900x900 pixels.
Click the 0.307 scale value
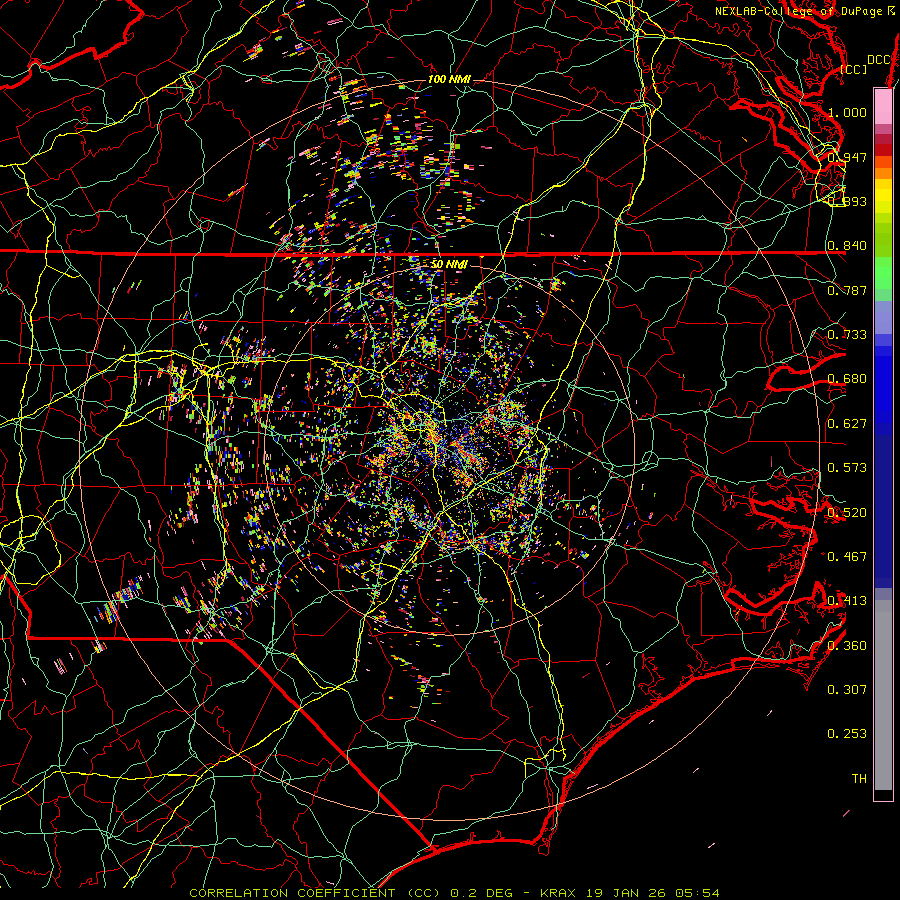[847, 690]
